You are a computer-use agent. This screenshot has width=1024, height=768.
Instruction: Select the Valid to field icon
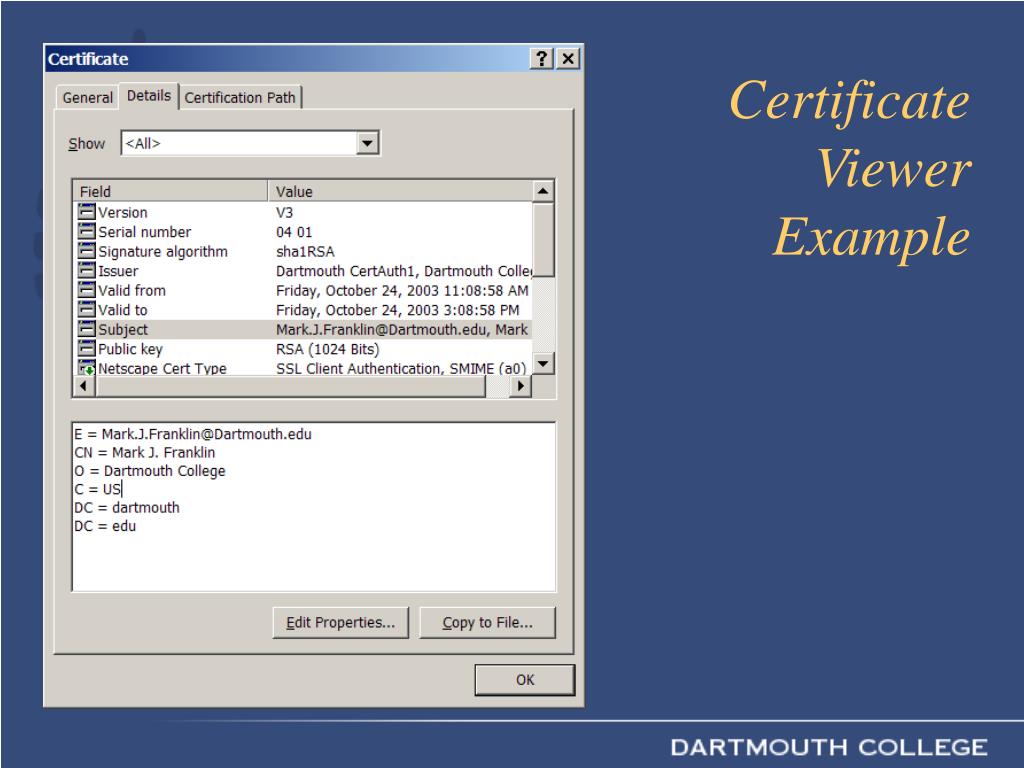coord(86,310)
